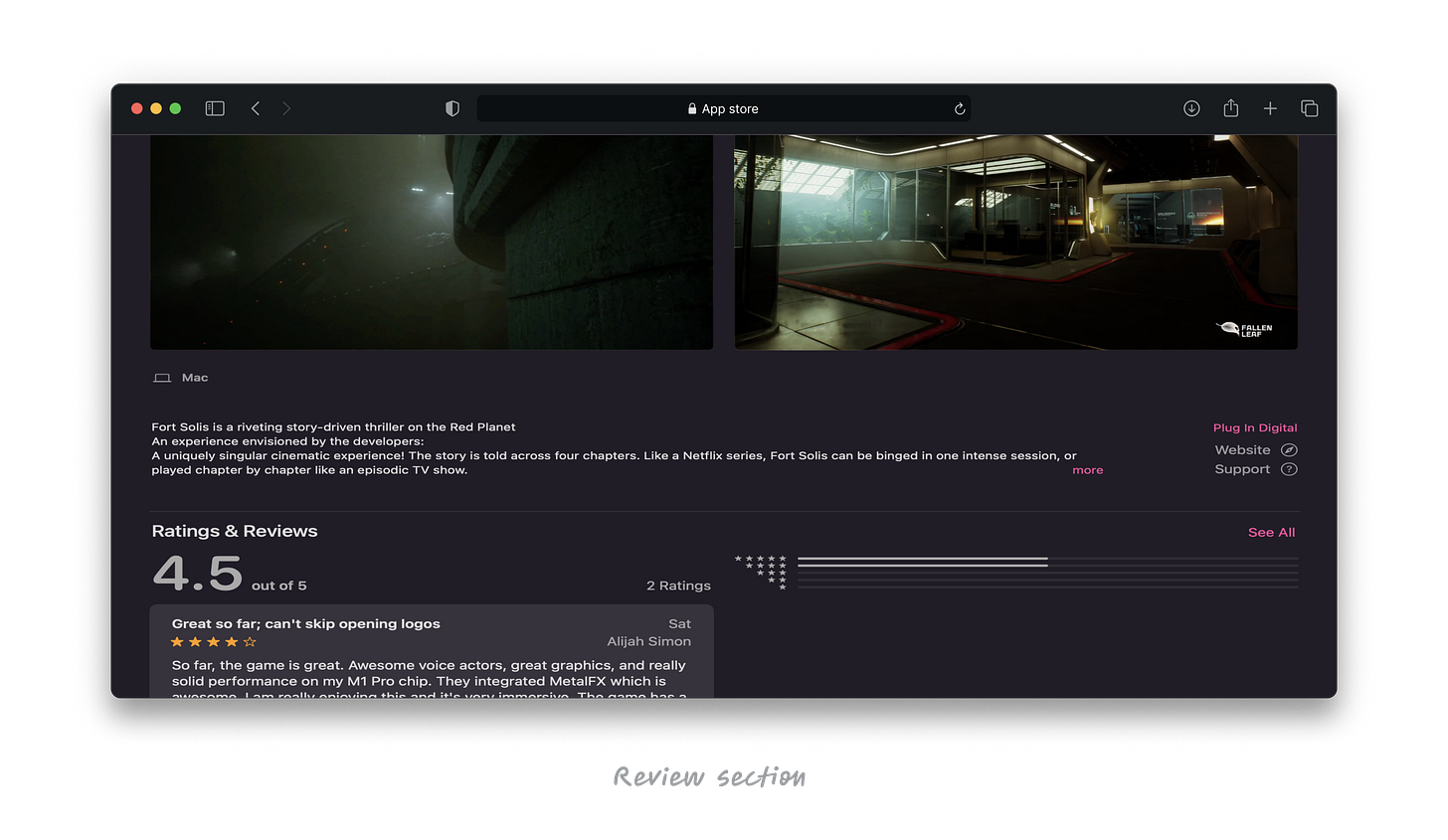Go forward with the right chevron
The height and width of the screenshot is (840, 1448).
click(286, 108)
